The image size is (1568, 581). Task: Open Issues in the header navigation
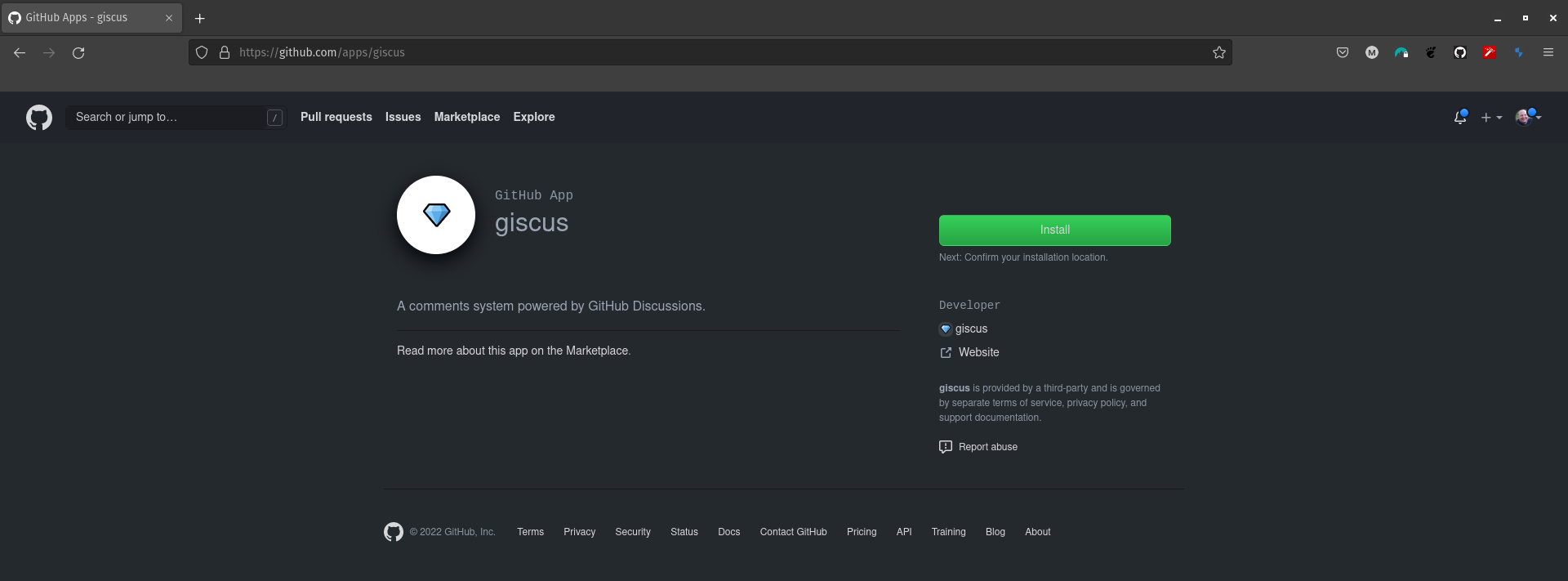tap(403, 117)
